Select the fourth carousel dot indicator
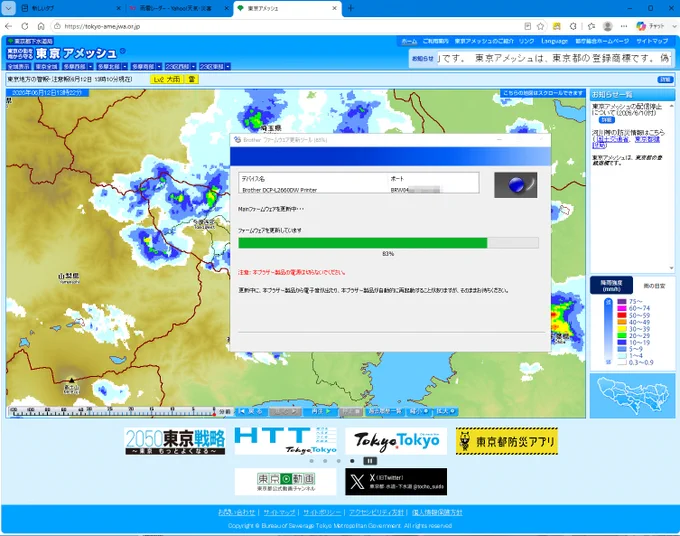Image resolution: width=680 pixels, height=536 pixels. 352,461
